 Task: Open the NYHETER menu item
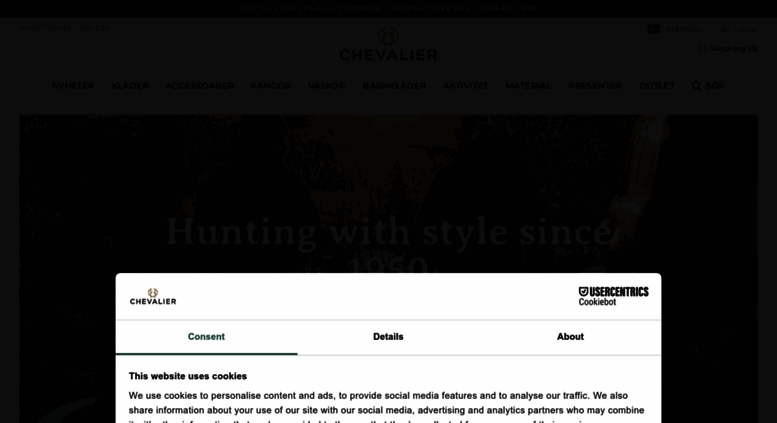point(73,86)
